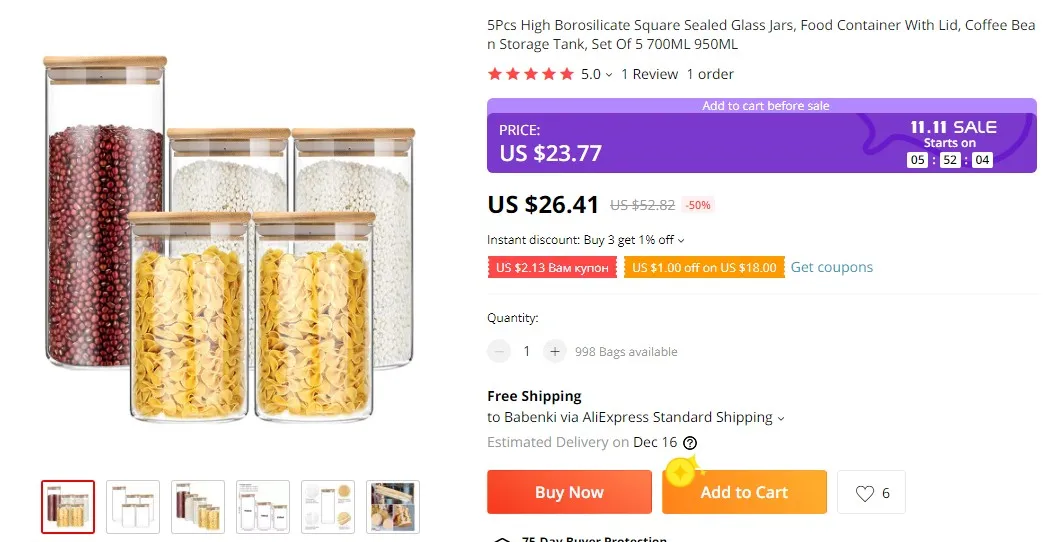Click the 11.11 Sale countdown banner
This screenshot has height=542, width=1044.
point(950,143)
